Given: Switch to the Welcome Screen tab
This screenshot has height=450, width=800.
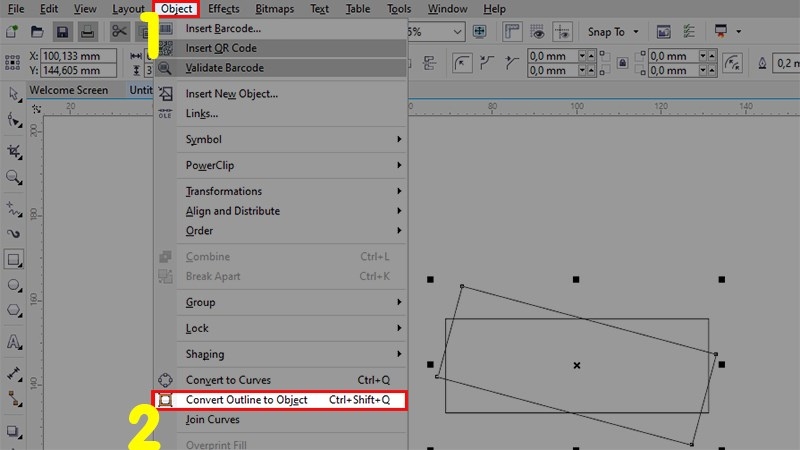Looking at the screenshot, I should coord(69,90).
